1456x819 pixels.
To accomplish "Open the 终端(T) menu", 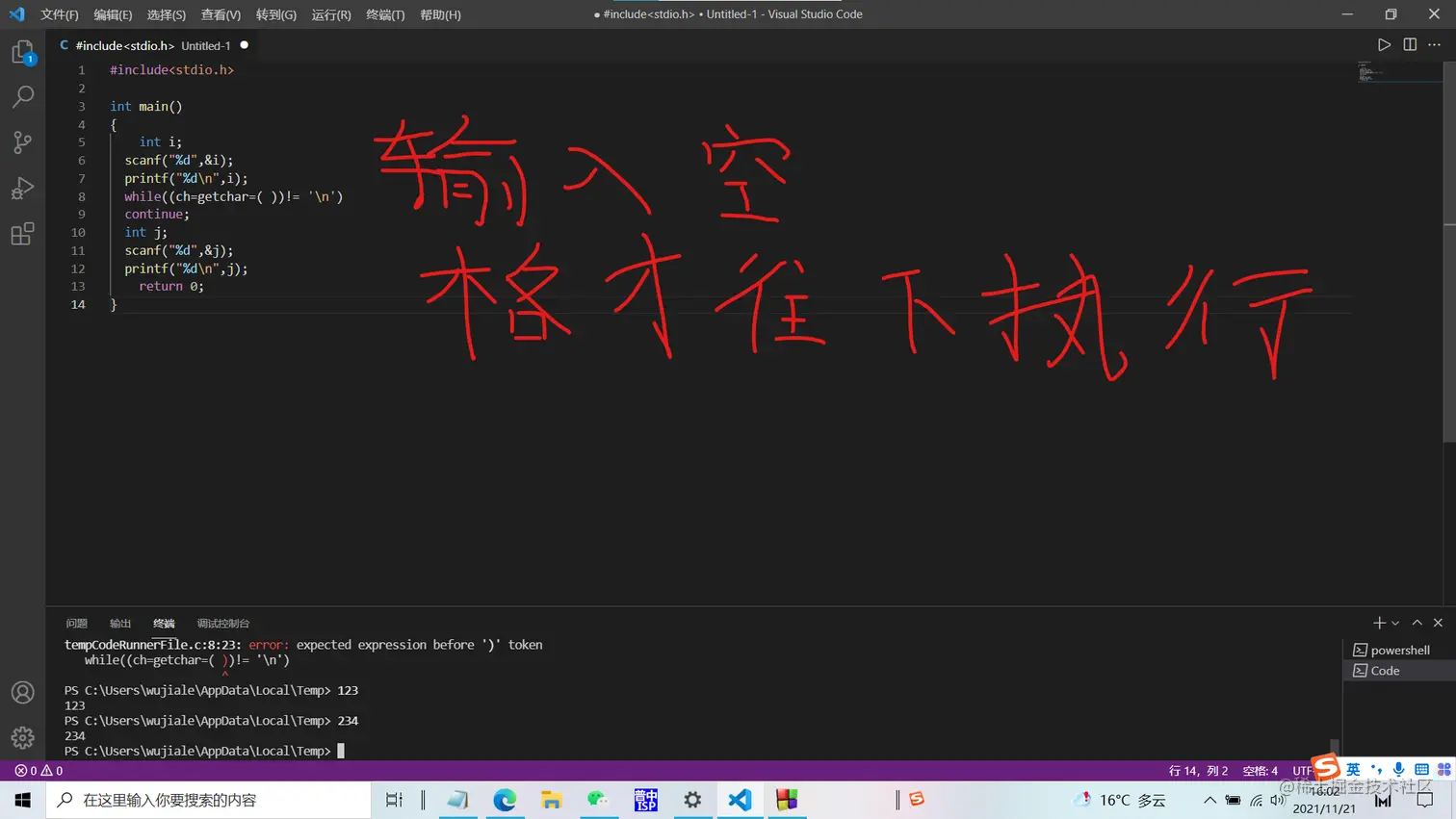I will pyautogui.click(x=385, y=14).
